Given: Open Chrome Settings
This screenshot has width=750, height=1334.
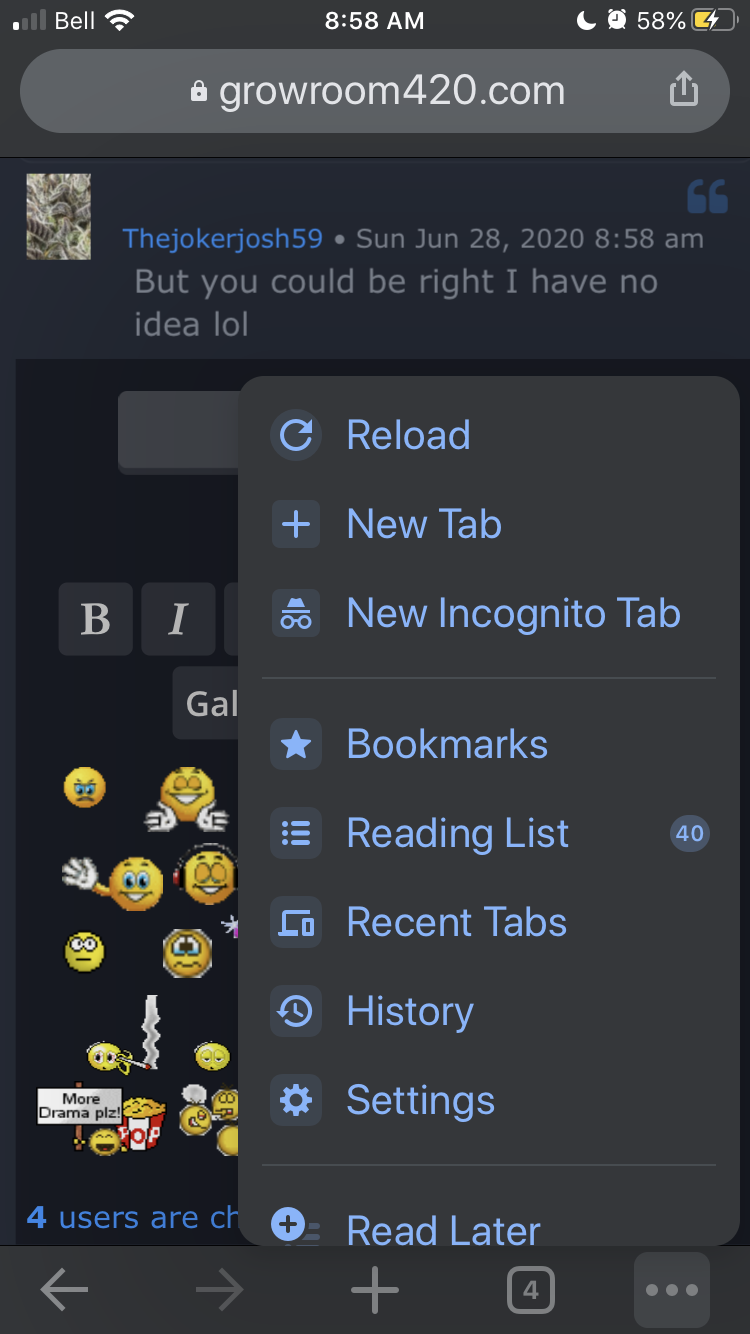Looking at the screenshot, I should coord(420,1100).
